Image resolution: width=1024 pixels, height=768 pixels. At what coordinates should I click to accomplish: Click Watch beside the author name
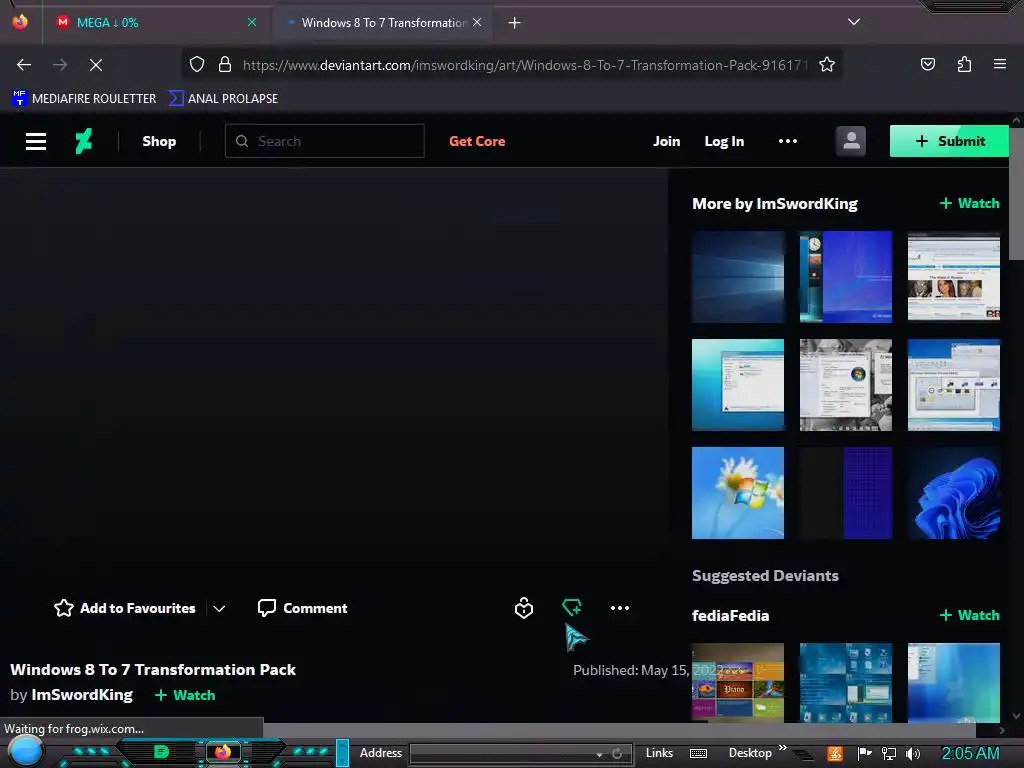pyautogui.click(x=185, y=695)
